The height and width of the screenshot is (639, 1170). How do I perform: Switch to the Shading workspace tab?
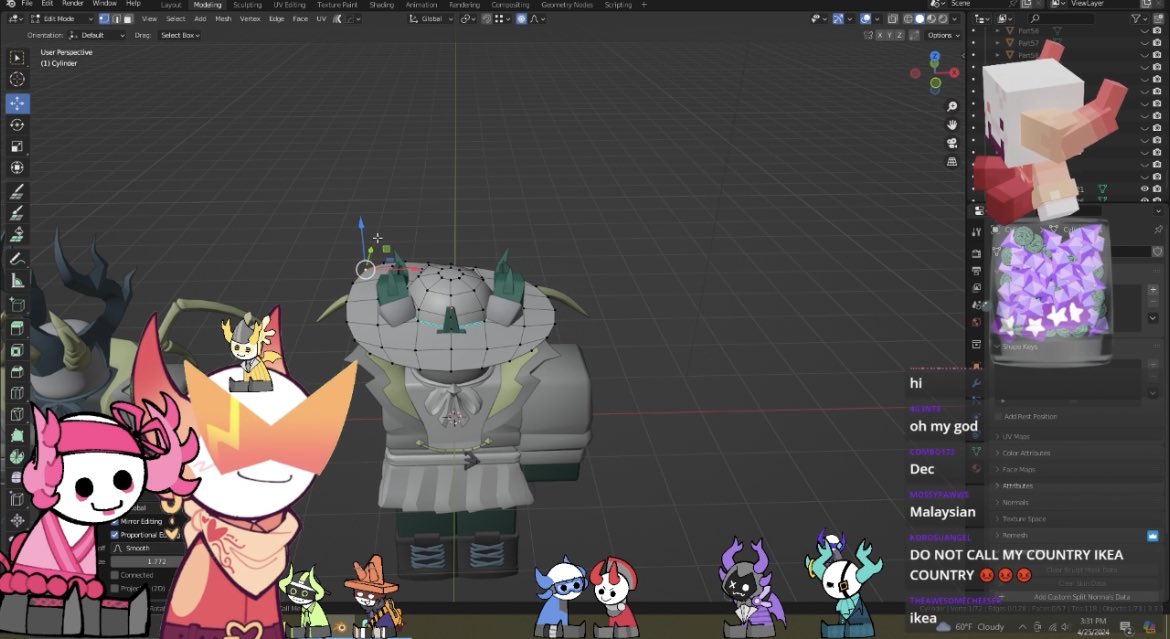381,4
